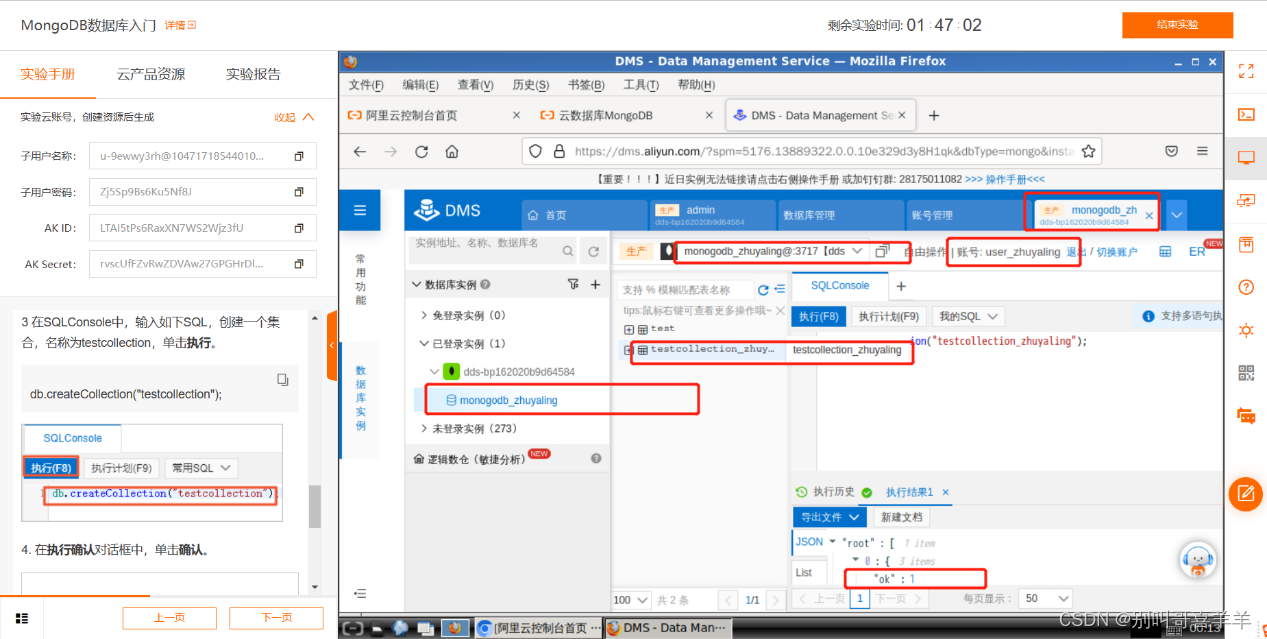The width and height of the screenshot is (1267, 639).
Task: Open the DMS tabs overflow dropdown
Action: coord(1177,214)
